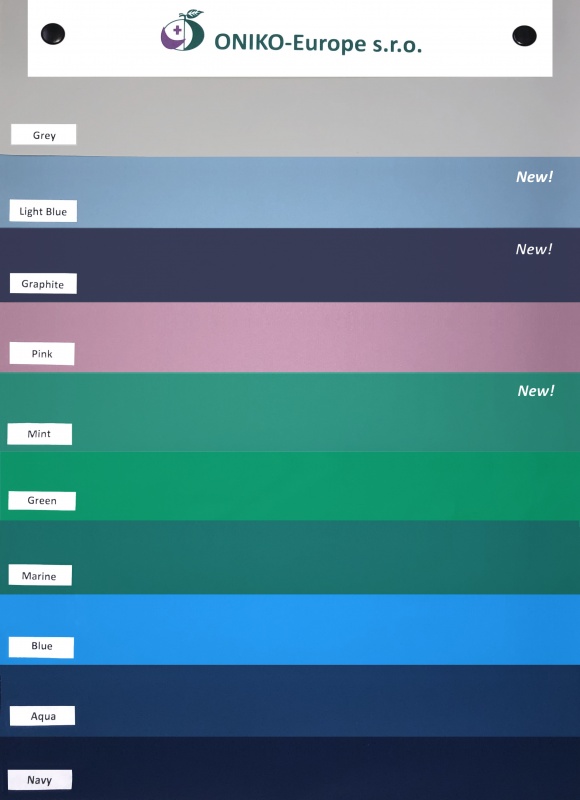The image size is (580, 800).
Task: Click the ONIKO-Europe s.r.o. company name
Action: tap(318, 43)
